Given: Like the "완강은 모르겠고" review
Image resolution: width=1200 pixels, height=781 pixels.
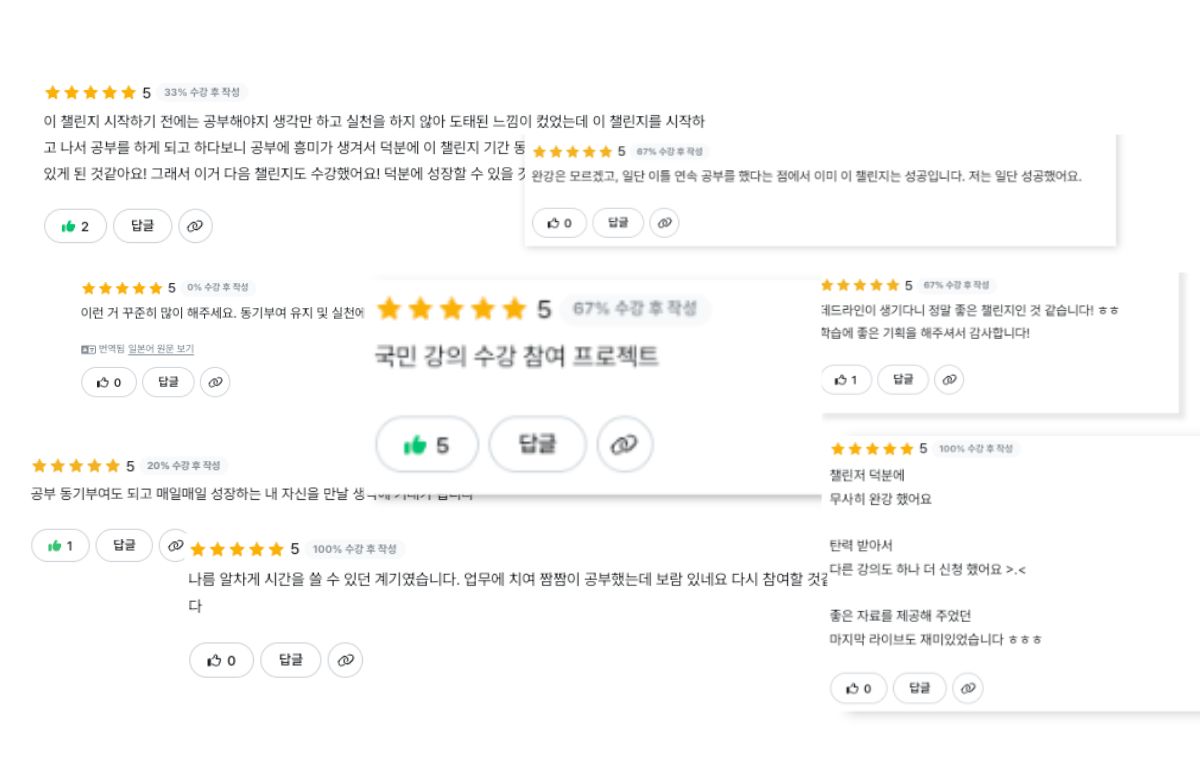Looking at the screenshot, I should (560, 223).
